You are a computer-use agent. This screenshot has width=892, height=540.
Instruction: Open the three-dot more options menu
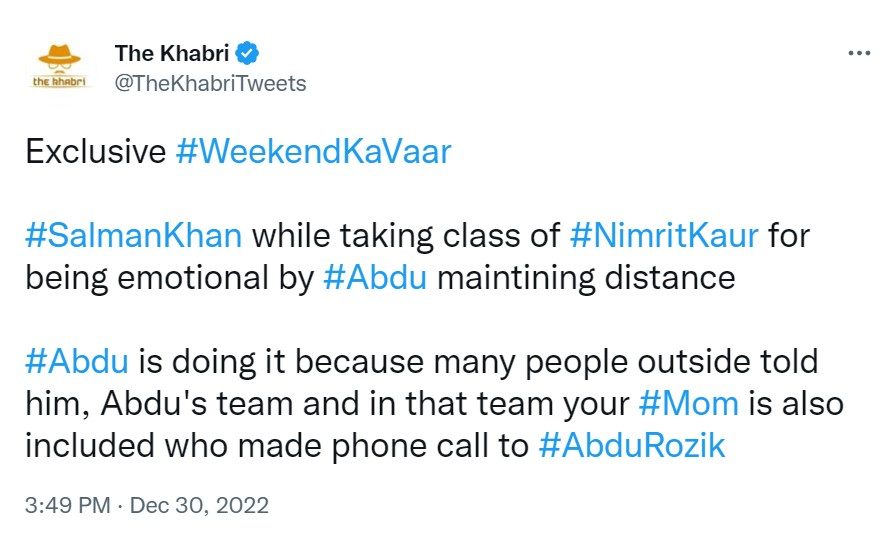click(x=858, y=53)
